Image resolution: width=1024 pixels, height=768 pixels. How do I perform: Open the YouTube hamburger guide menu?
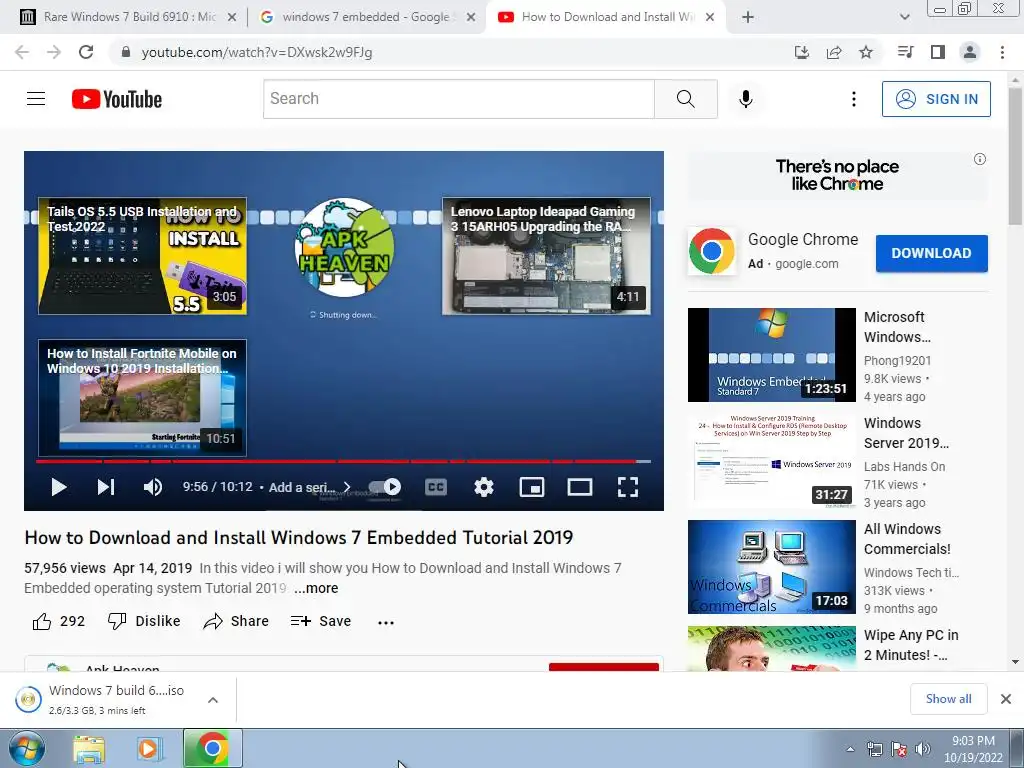click(36, 99)
